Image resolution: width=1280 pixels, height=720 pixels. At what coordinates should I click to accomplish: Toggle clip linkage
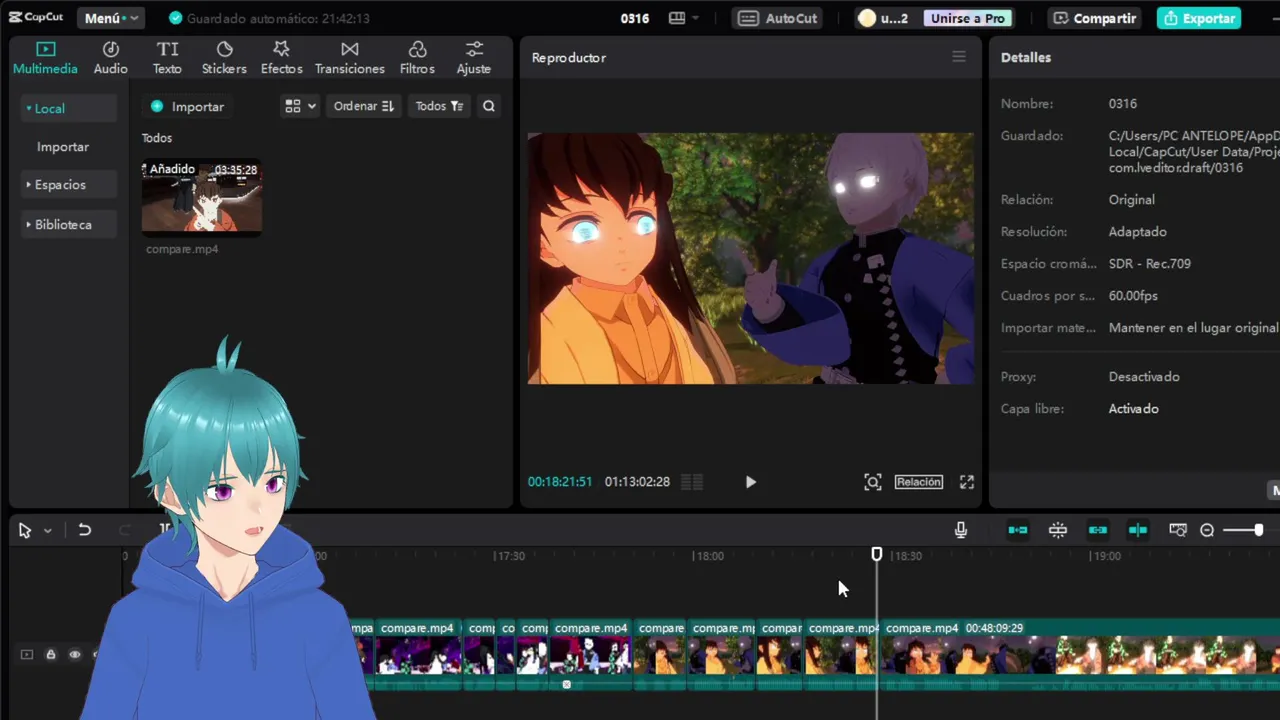pos(1098,530)
